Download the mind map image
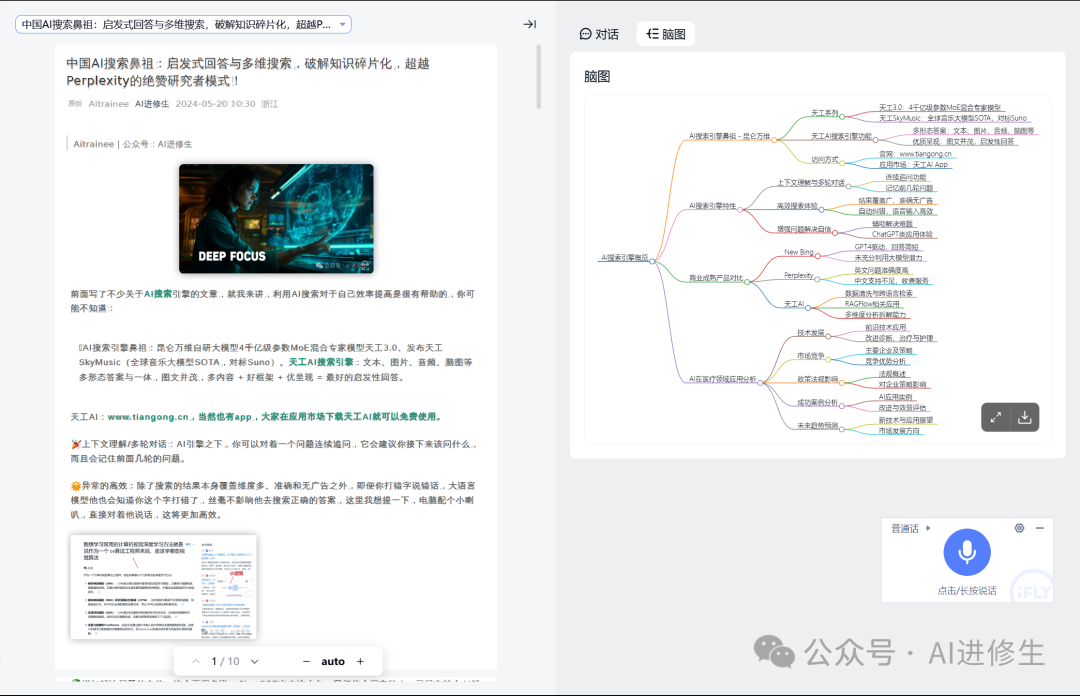Viewport: 1080px width, 696px height. [x=1024, y=418]
